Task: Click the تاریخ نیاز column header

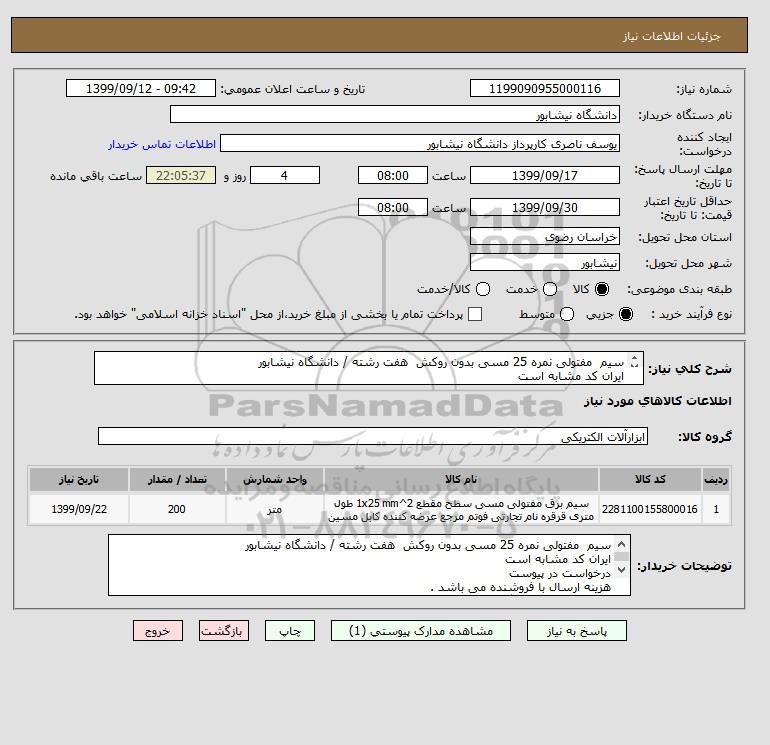Action: [79, 479]
